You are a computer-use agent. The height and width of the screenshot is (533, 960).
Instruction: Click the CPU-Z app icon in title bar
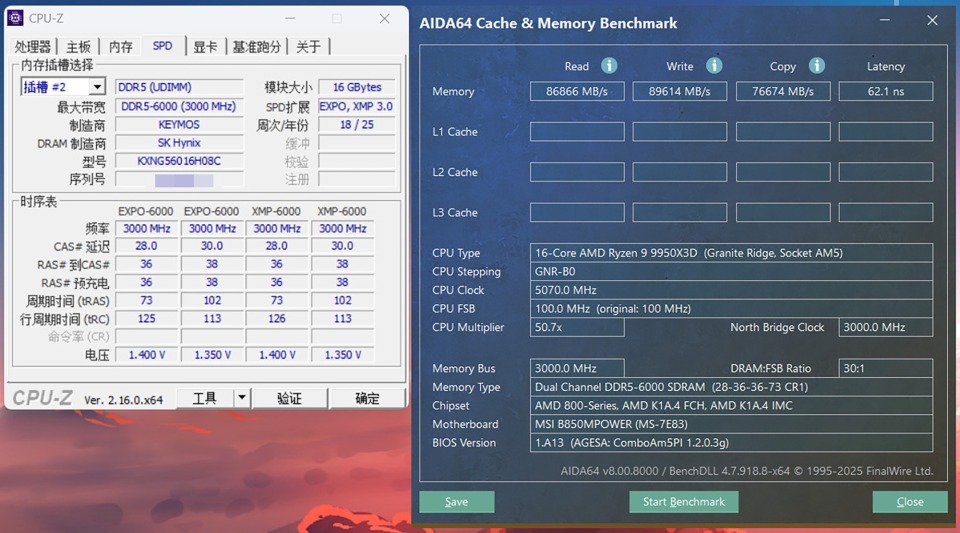15,18
